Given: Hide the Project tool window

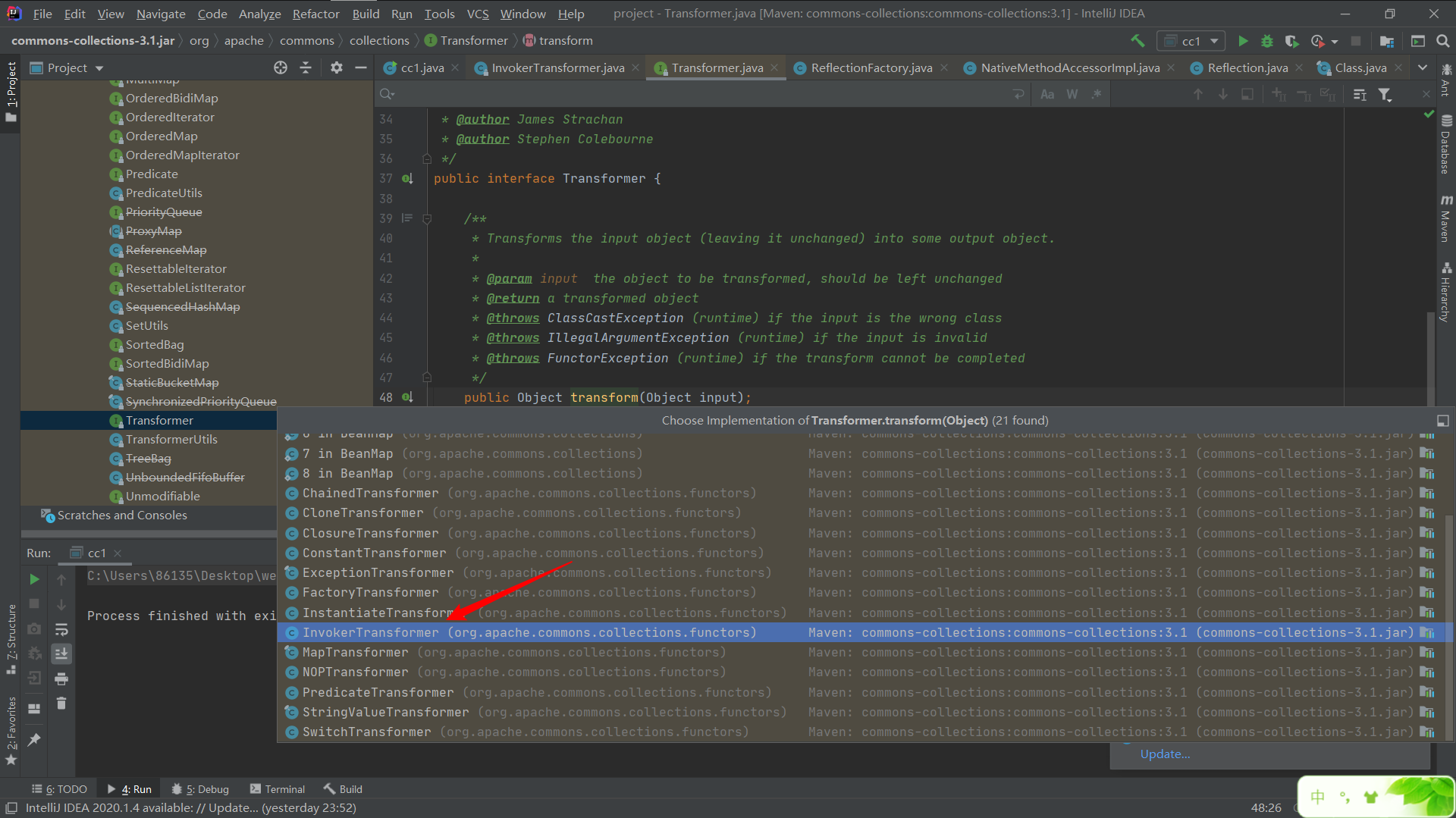Looking at the screenshot, I should point(361,67).
